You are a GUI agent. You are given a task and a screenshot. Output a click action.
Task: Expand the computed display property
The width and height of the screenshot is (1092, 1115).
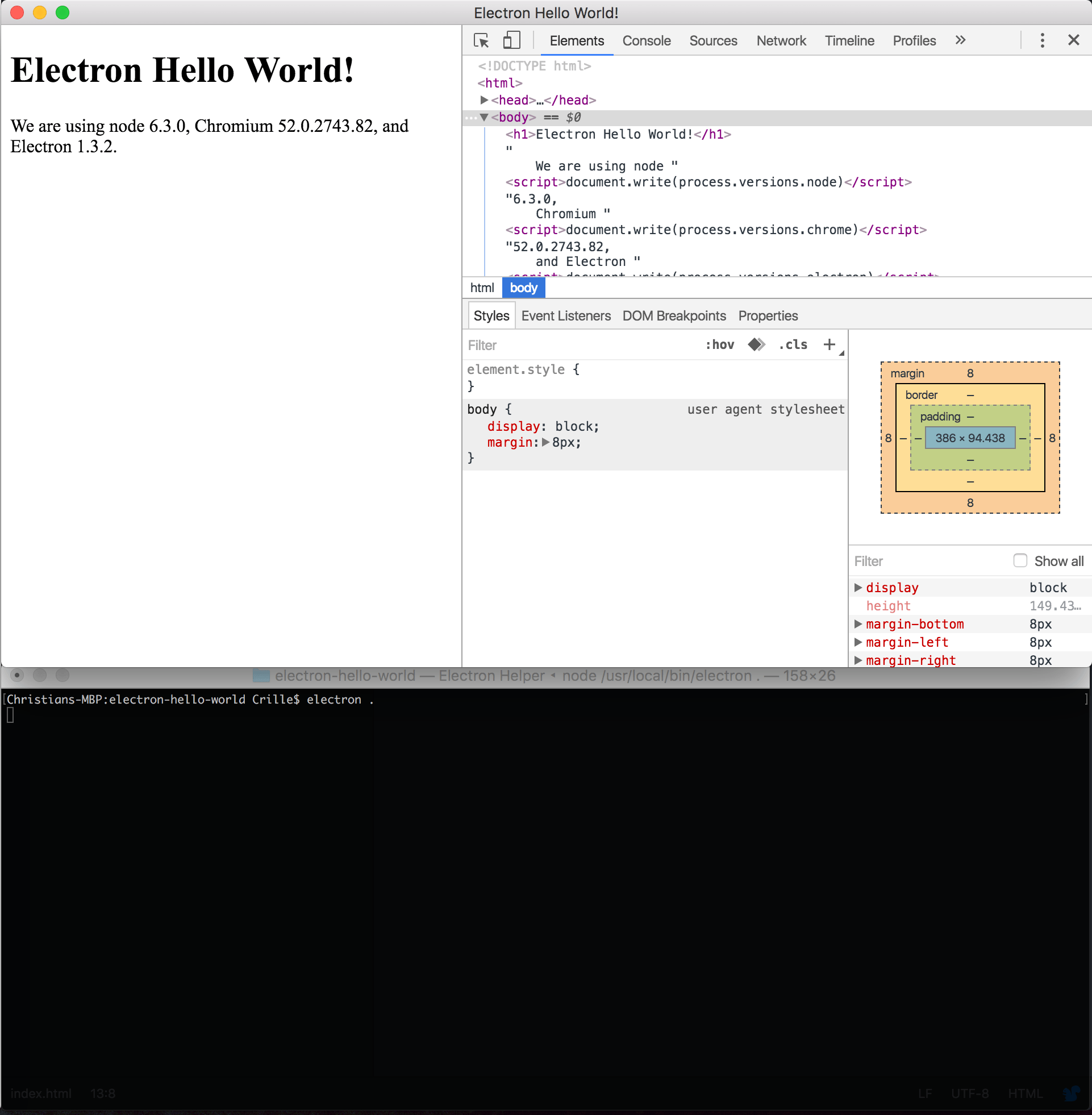click(858, 588)
